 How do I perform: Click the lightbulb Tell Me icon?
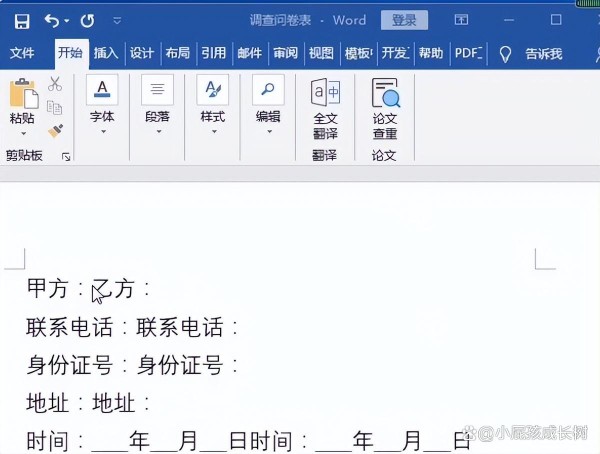[x=505, y=54]
